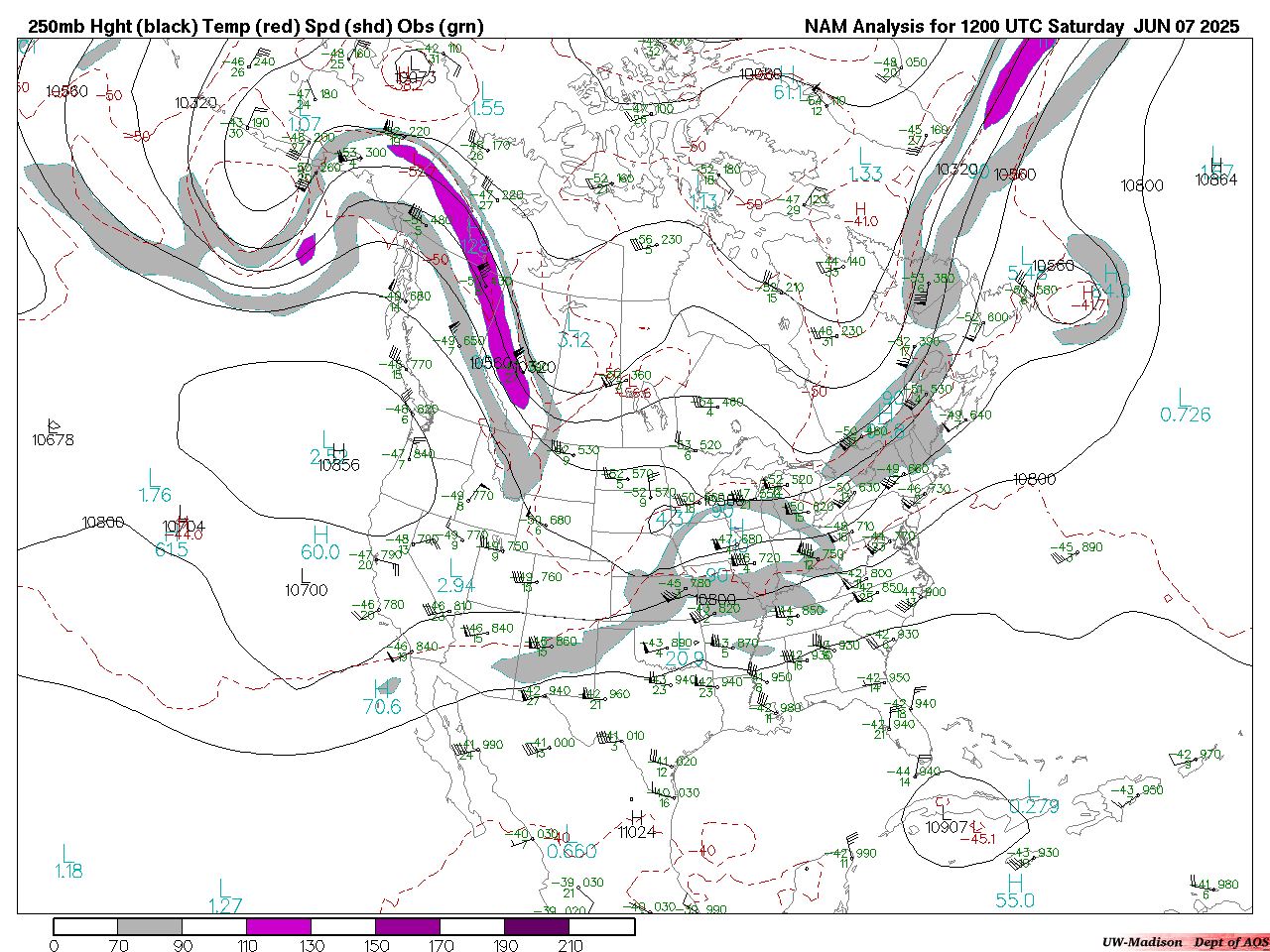Click the gray 70-90 speed legend swatch
The width and height of the screenshot is (1270, 952).
[x=150, y=926]
